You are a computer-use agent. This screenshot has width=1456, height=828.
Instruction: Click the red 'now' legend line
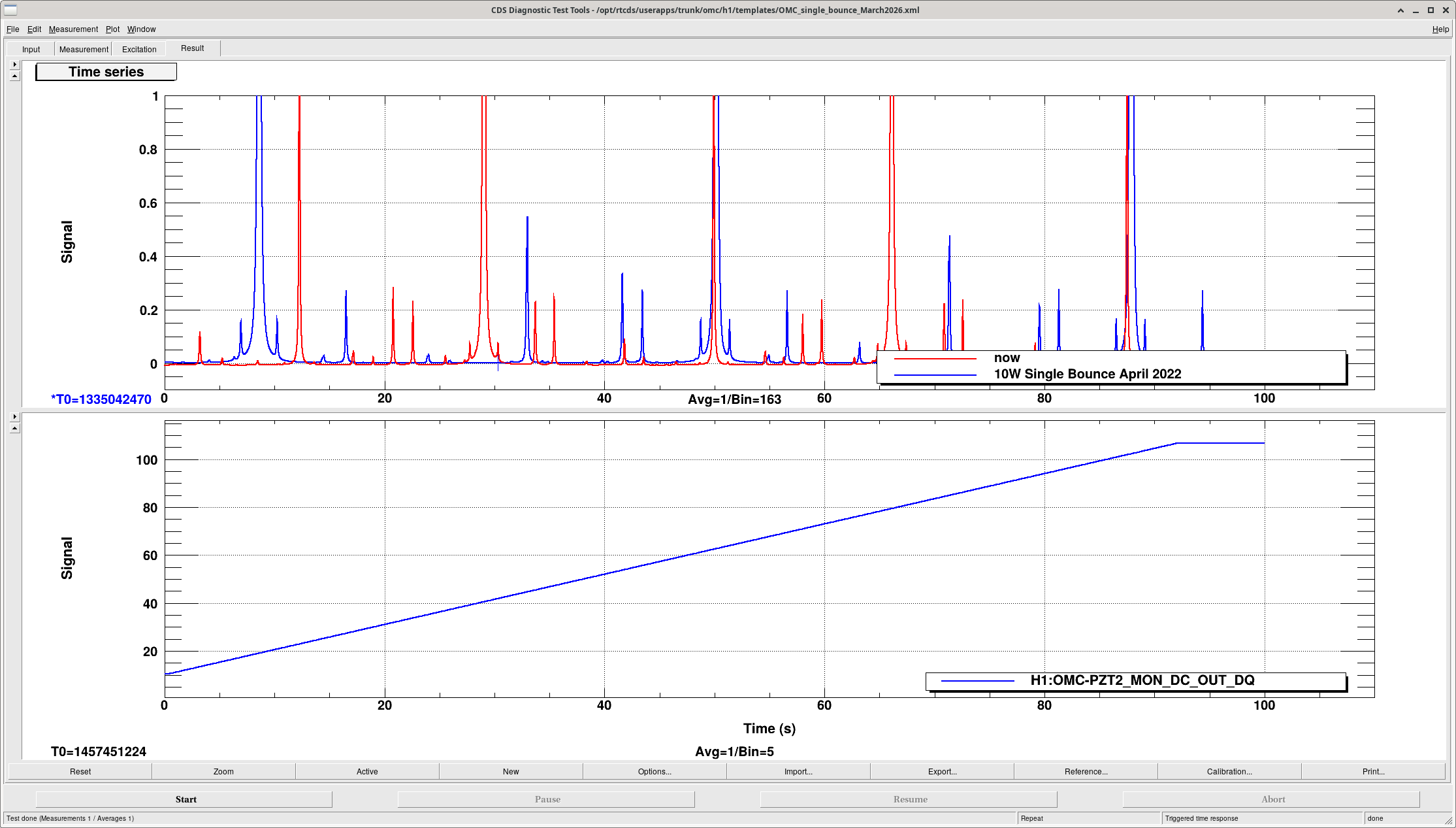coord(935,359)
